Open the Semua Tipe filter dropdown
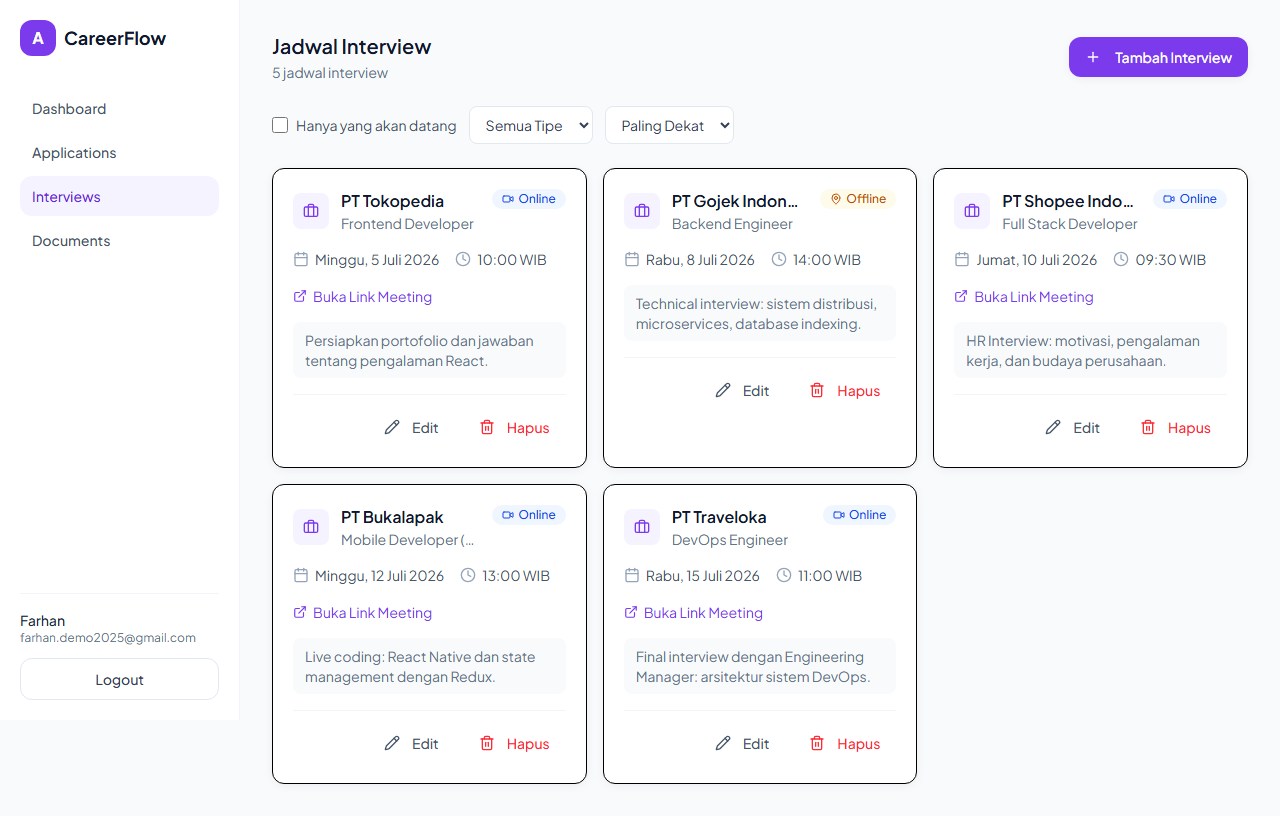This screenshot has width=1280, height=816. (531, 125)
